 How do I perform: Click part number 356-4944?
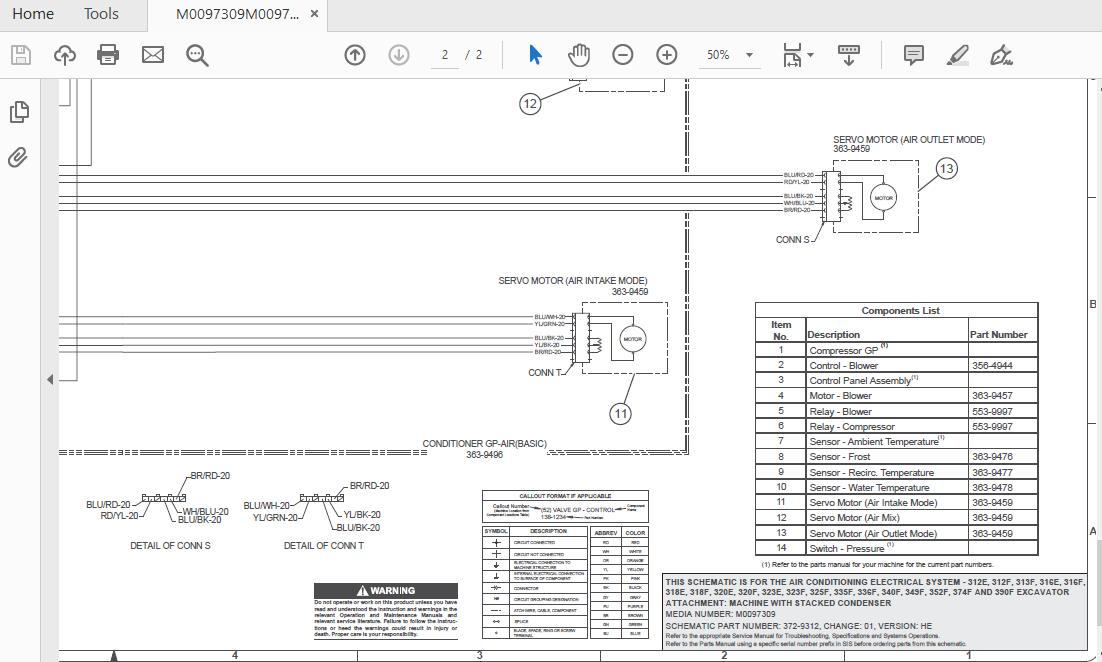coord(992,365)
